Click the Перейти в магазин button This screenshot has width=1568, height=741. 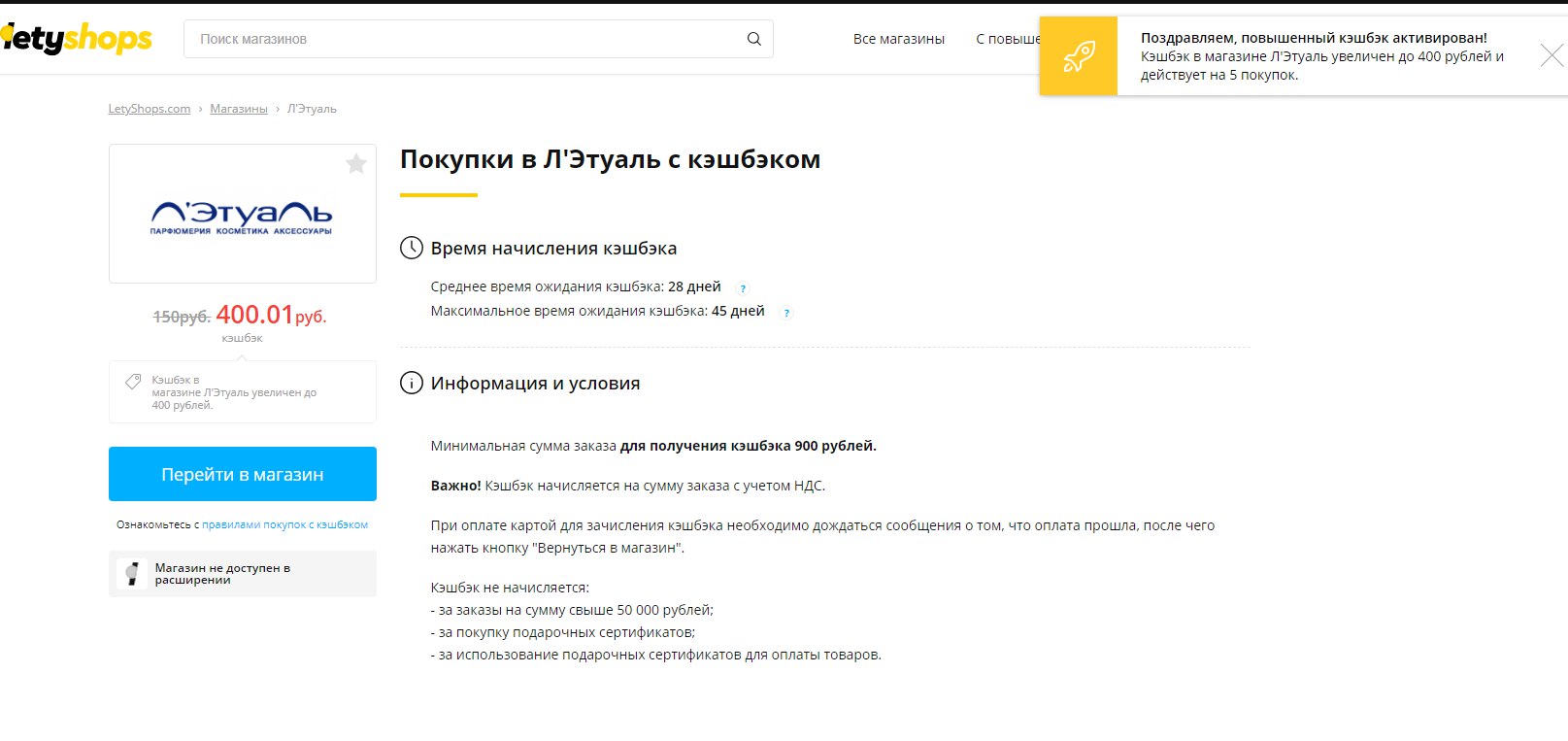pos(243,474)
